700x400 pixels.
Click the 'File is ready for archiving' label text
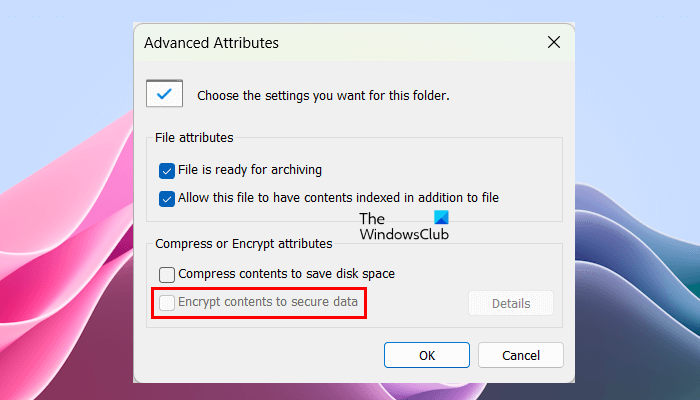(x=249, y=171)
